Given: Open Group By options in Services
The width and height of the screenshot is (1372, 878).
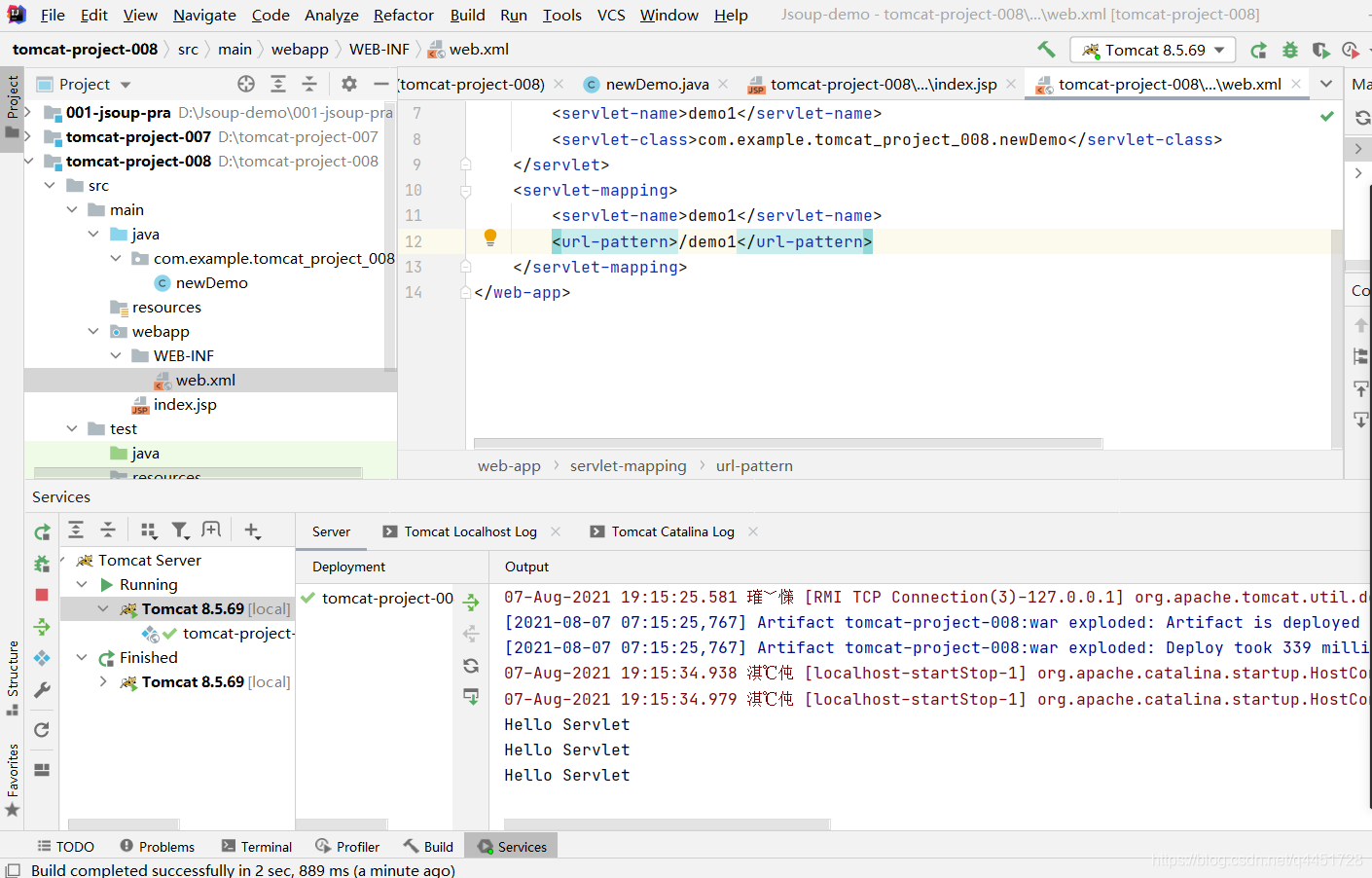Looking at the screenshot, I should click(x=148, y=530).
